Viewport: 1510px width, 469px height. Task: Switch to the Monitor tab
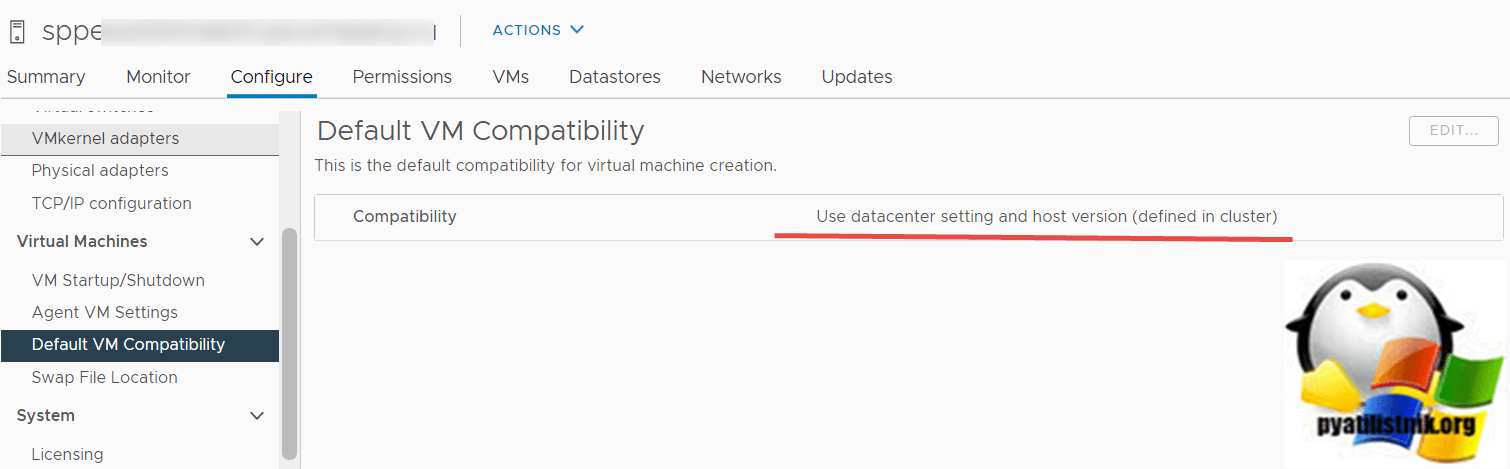click(x=158, y=77)
